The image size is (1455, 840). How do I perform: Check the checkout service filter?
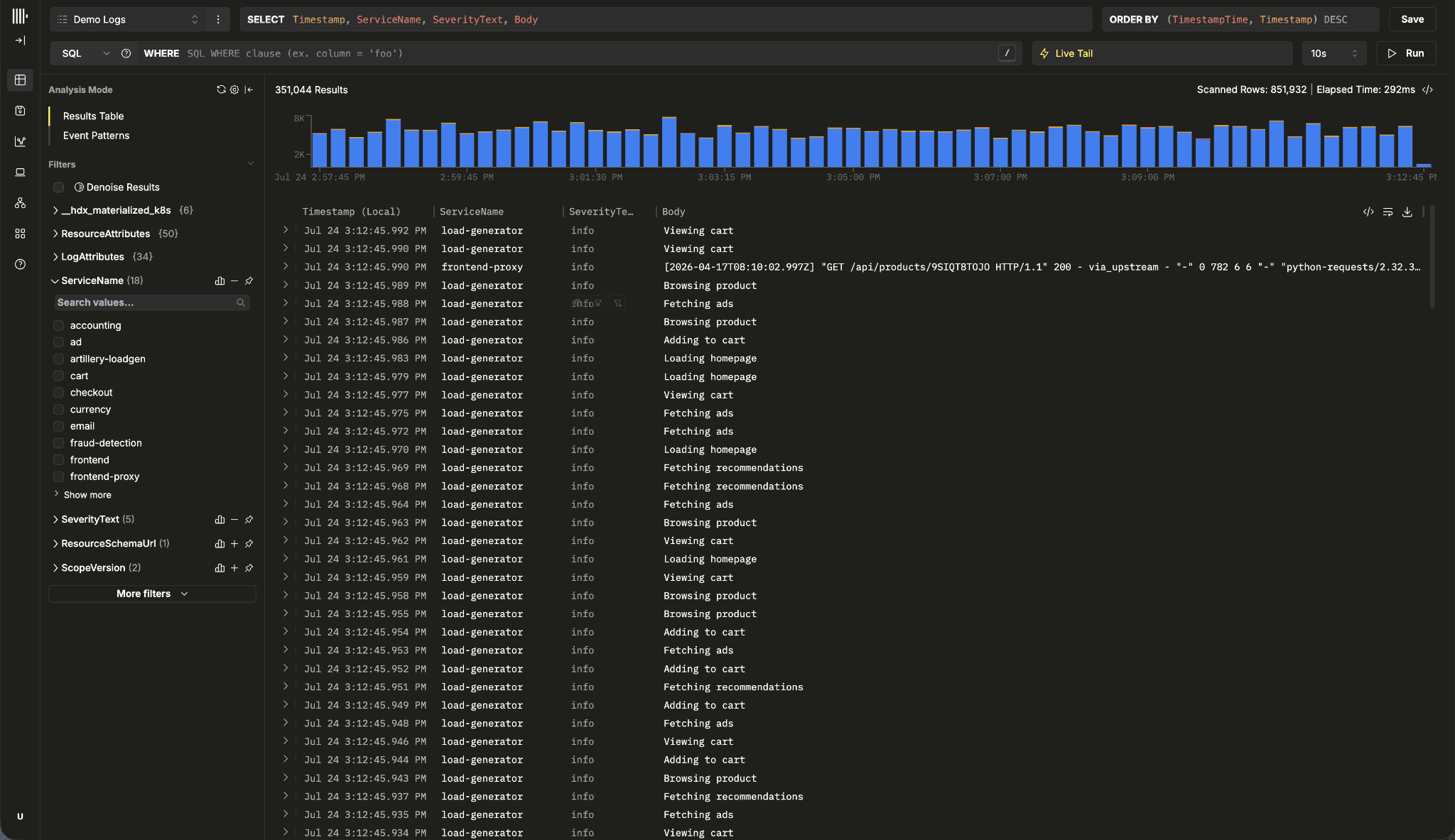coord(59,393)
